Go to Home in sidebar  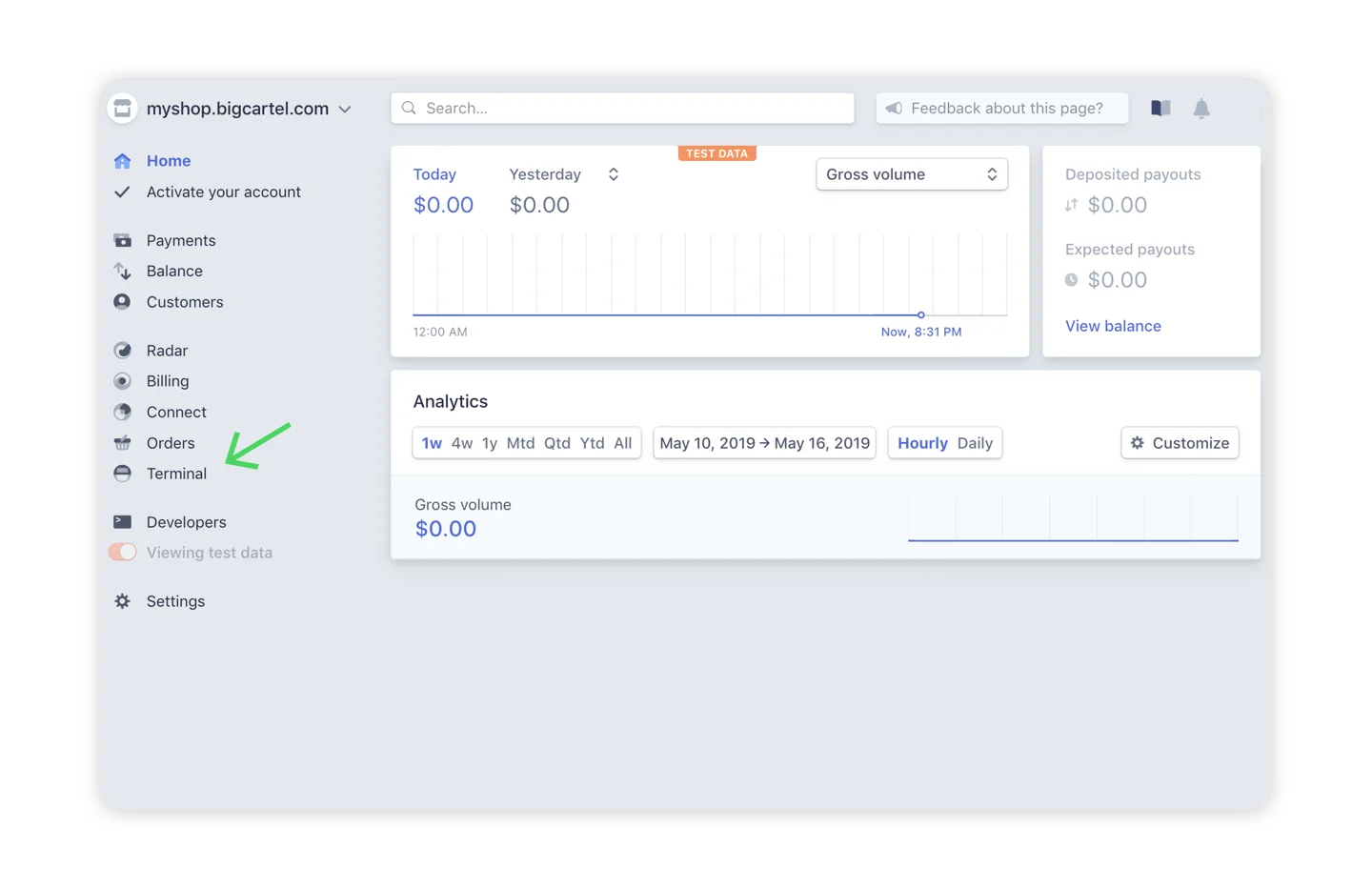point(169,161)
